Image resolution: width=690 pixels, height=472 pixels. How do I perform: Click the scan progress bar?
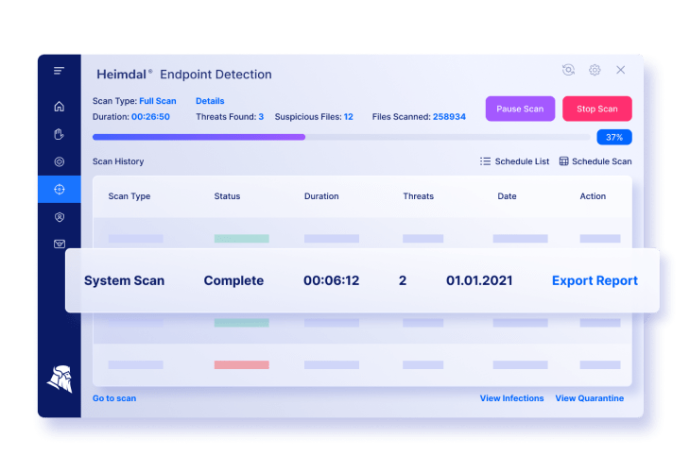click(x=341, y=137)
